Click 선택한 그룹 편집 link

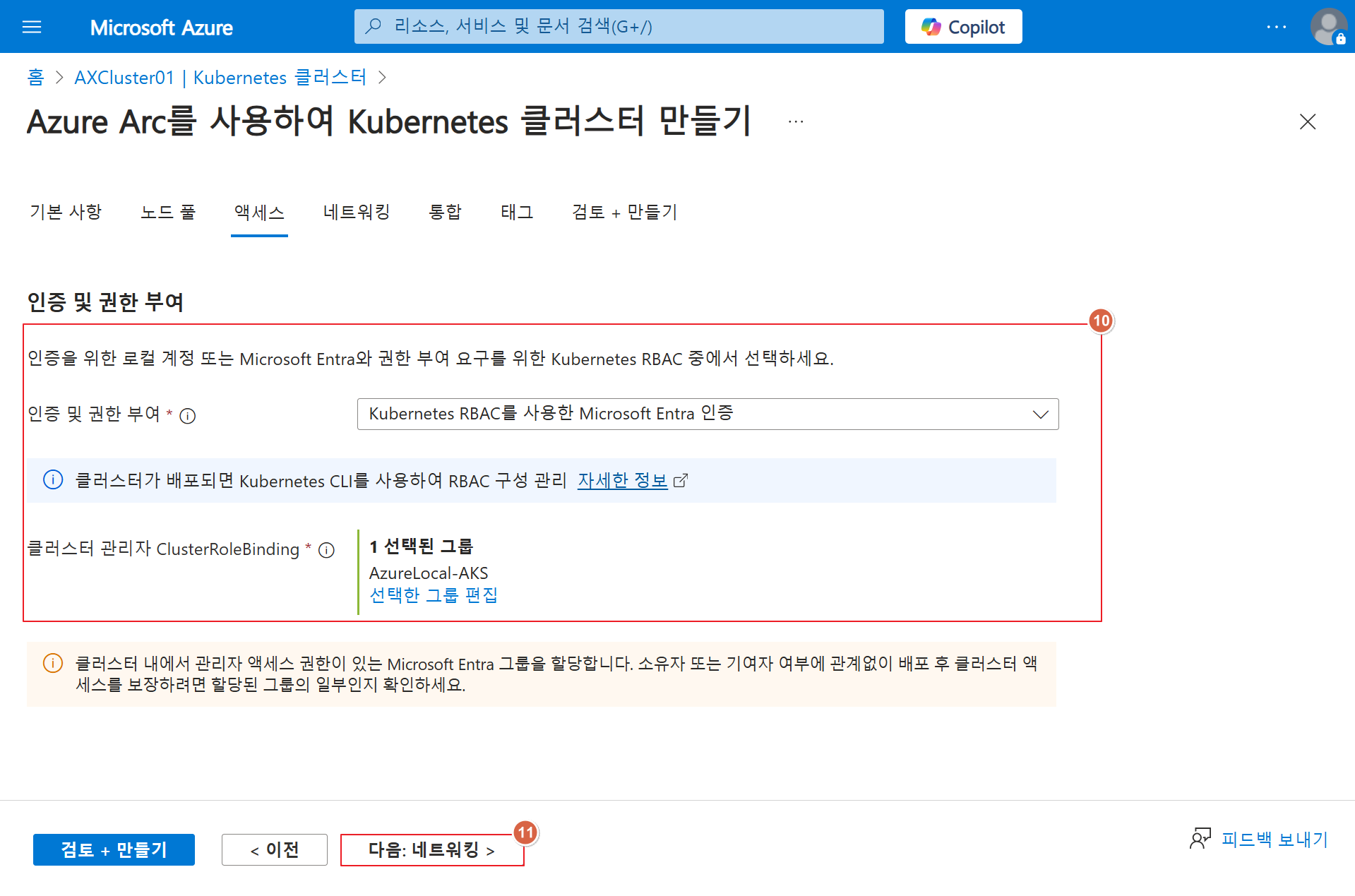[x=434, y=595]
